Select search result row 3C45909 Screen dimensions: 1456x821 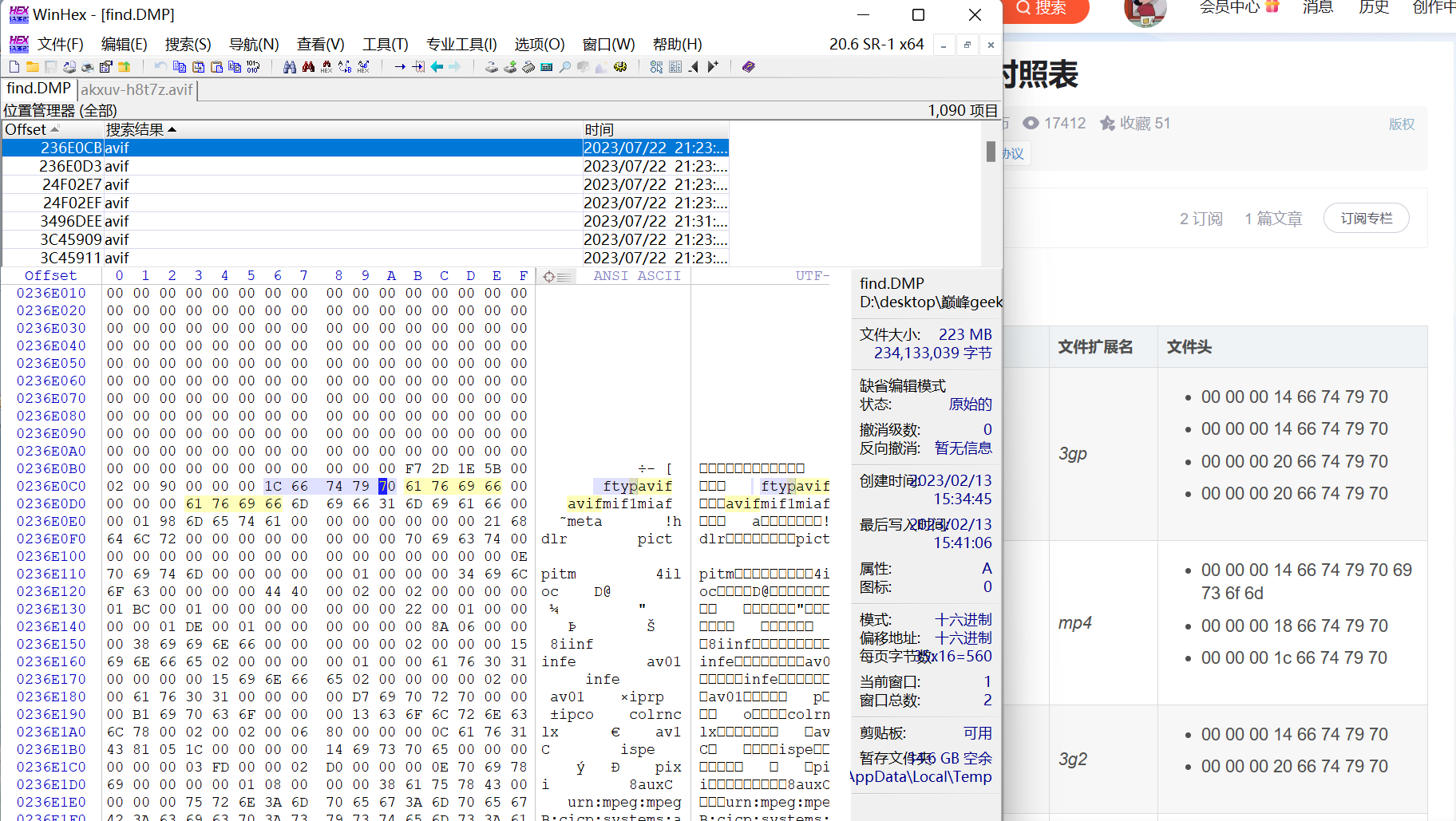click(365, 239)
